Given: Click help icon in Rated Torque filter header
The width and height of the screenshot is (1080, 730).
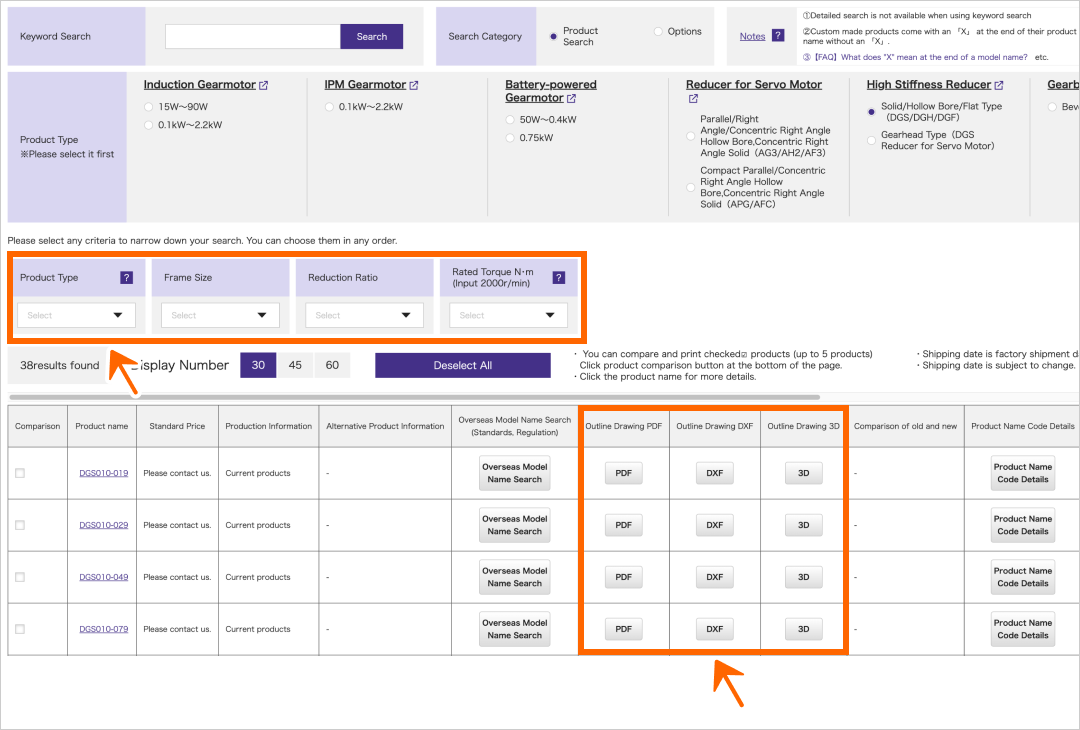Looking at the screenshot, I should coord(558,278).
